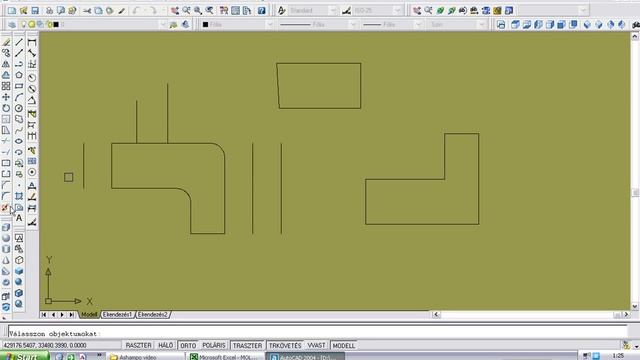Select the Multiline Text A tool
Image resolution: width=640 pixels, height=360 pixels.
[19, 218]
